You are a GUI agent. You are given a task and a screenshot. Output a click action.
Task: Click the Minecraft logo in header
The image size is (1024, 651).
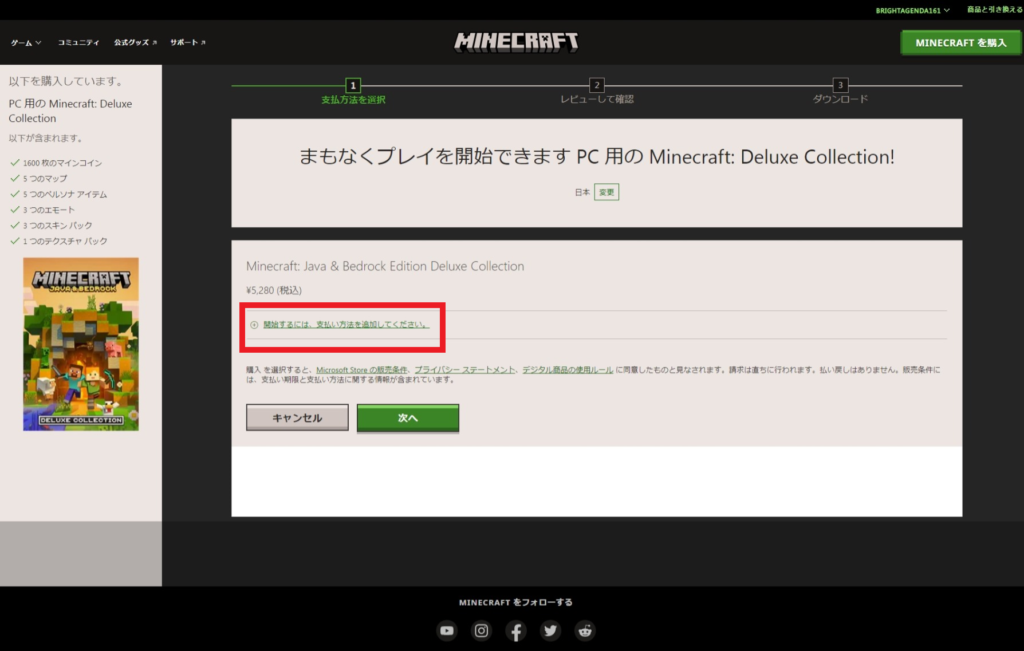click(x=516, y=42)
